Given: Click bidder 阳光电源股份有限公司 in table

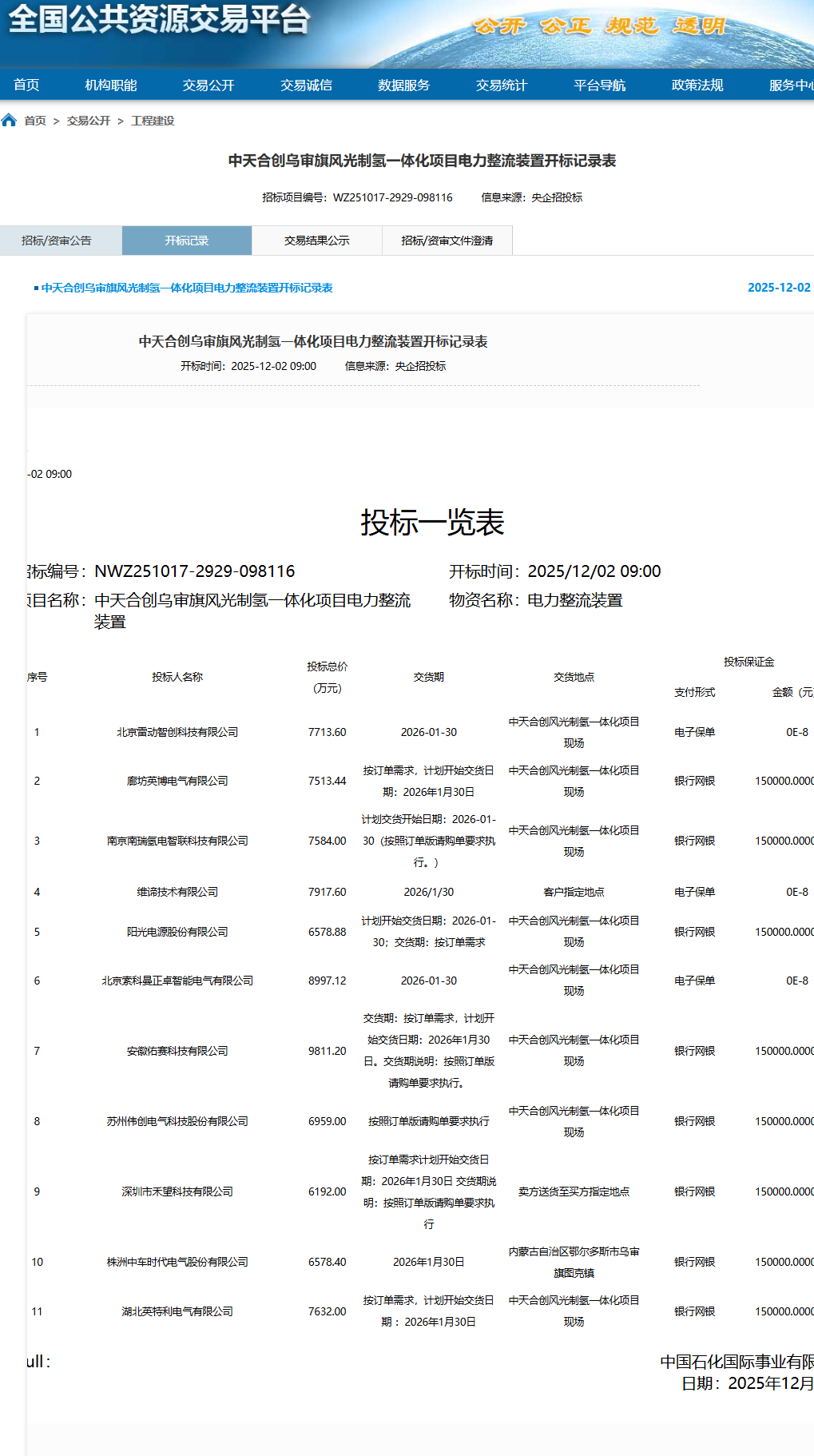Looking at the screenshot, I should click(177, 932).
